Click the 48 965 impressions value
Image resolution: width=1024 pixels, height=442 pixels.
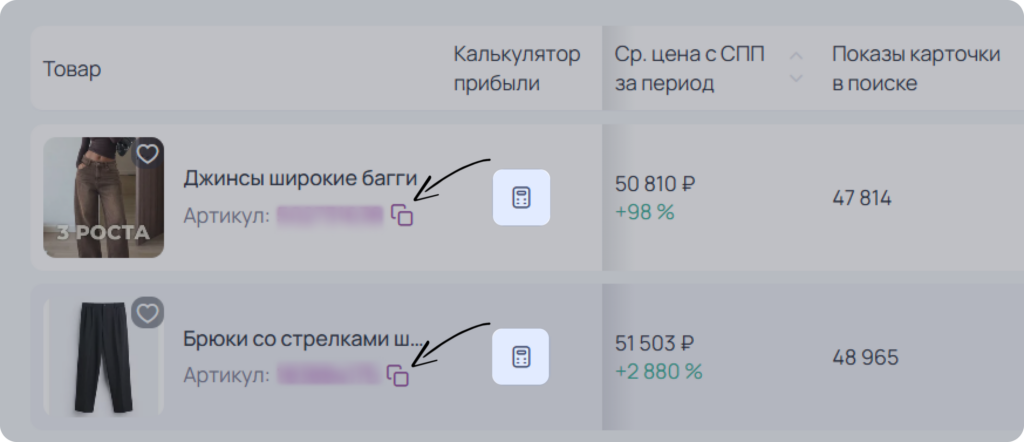pos(865,357)
